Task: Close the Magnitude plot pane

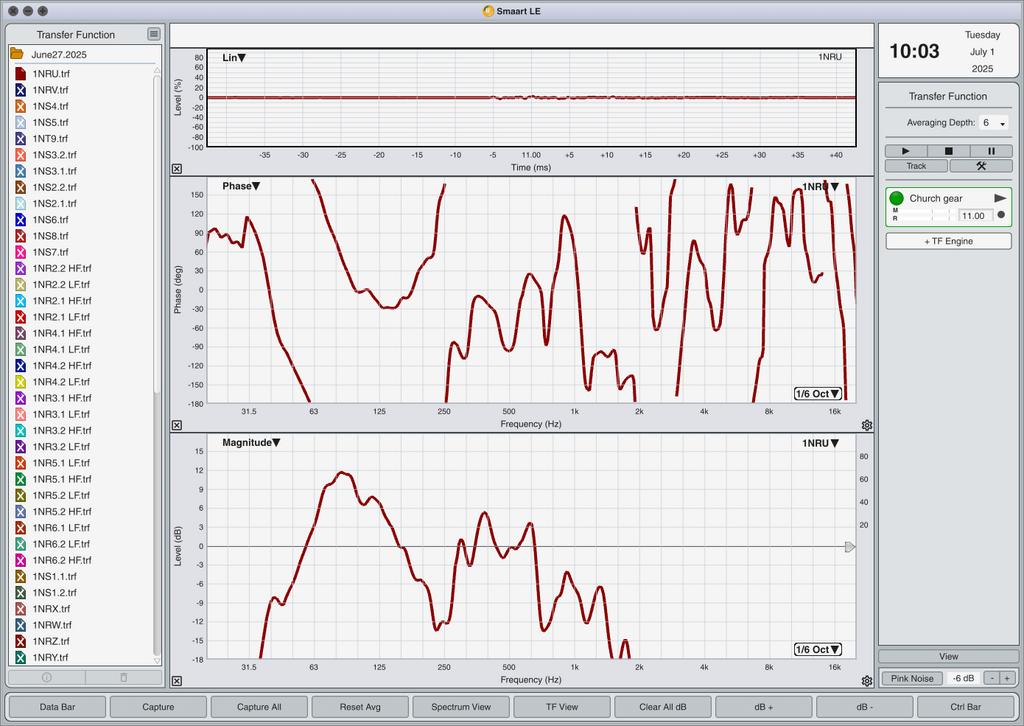Action: click(x=176, y=681)
